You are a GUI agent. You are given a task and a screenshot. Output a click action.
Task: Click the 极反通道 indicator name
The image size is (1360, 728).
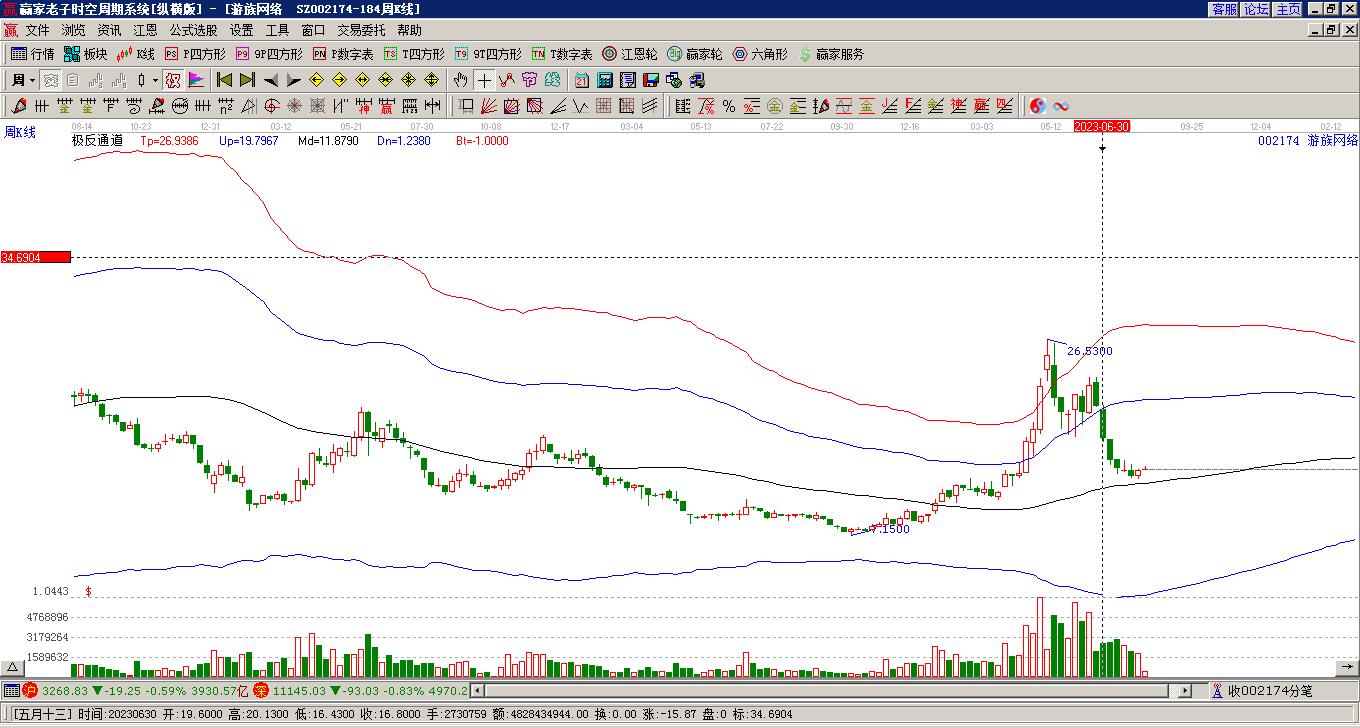coord(97,141)
